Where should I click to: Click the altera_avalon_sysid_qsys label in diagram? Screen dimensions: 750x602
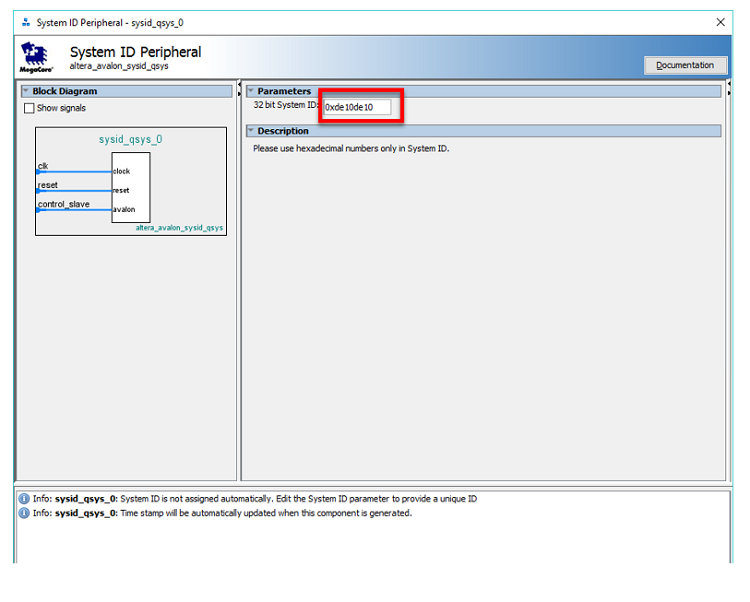[179, 228]
